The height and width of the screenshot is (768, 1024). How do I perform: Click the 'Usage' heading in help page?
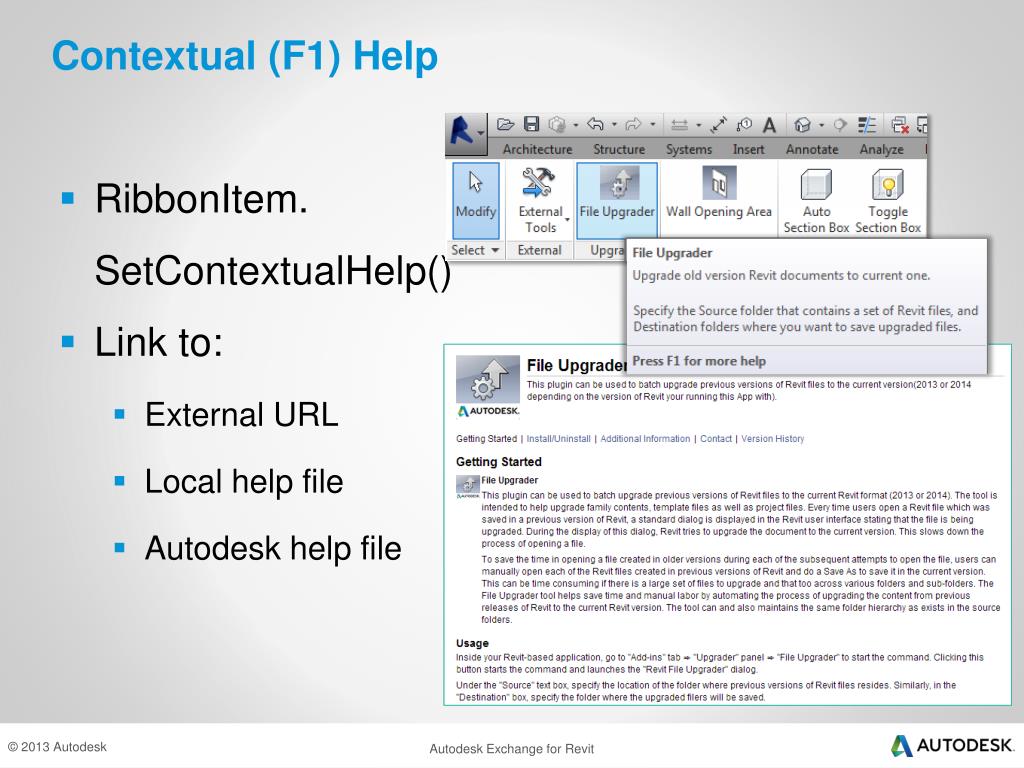pos(472,643)
